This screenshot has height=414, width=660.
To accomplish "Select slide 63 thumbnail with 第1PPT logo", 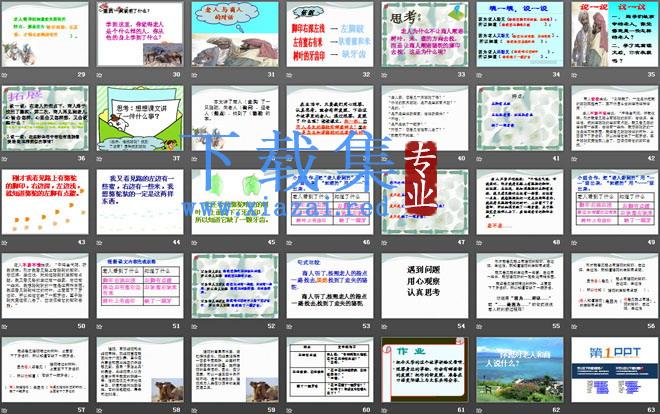I will (615, 369).
